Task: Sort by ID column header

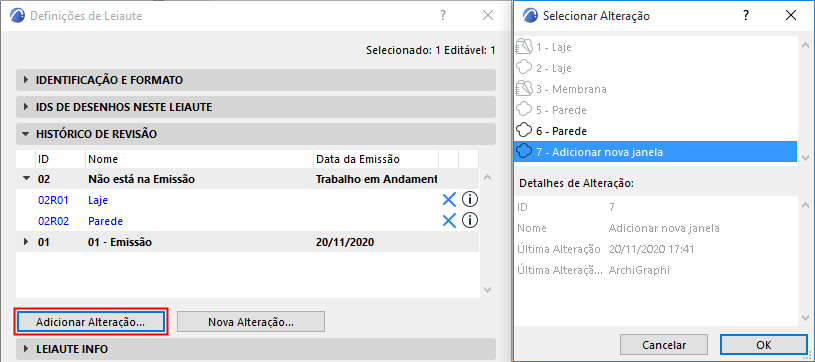Action: coord(60,159)
